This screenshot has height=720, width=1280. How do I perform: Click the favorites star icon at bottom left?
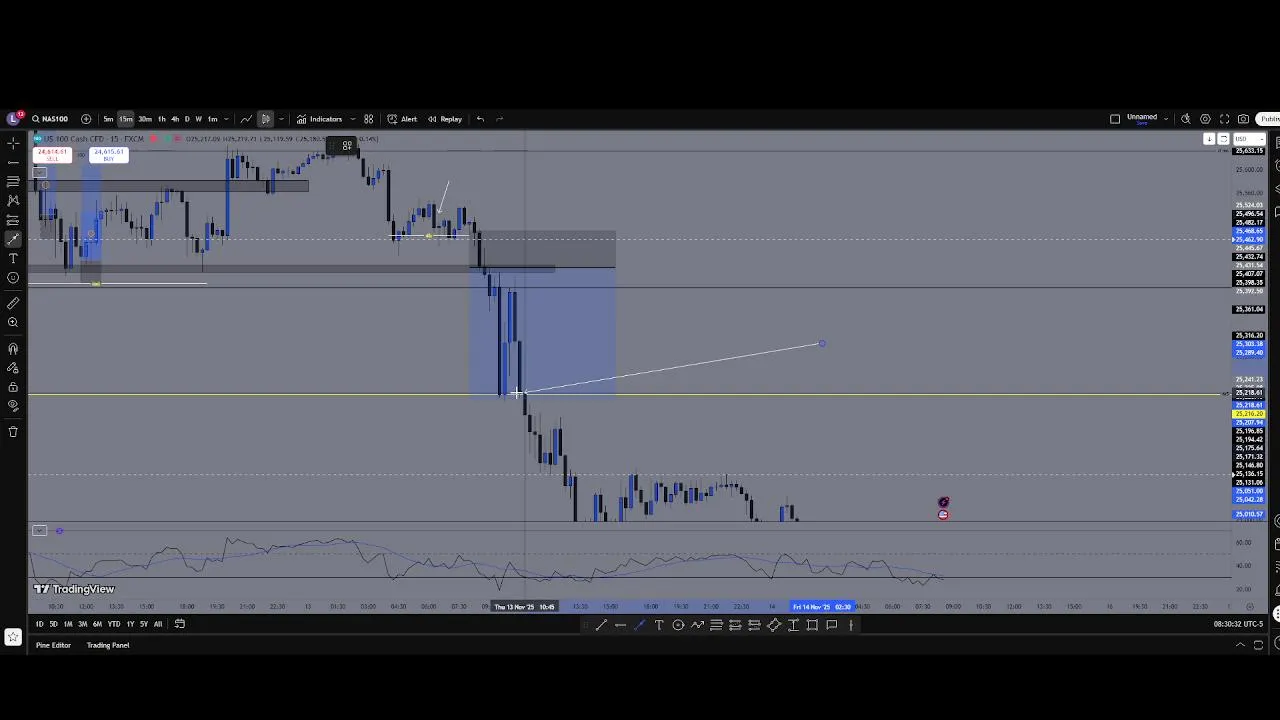tap(13, 637)
